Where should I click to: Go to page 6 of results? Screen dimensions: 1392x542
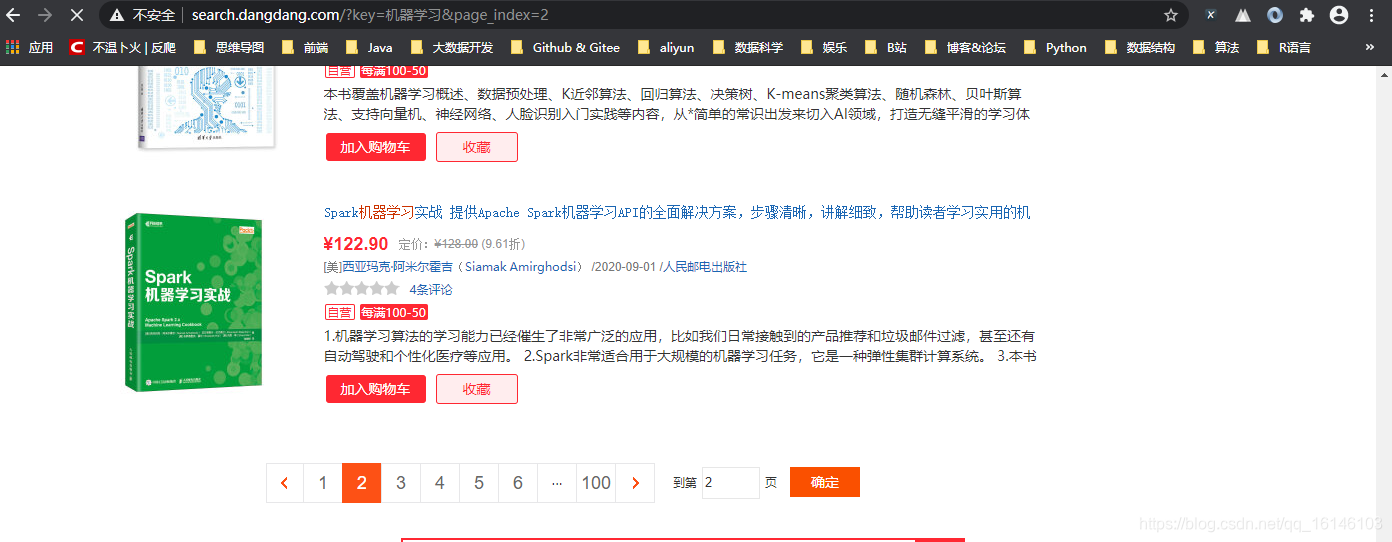point(518,483)
